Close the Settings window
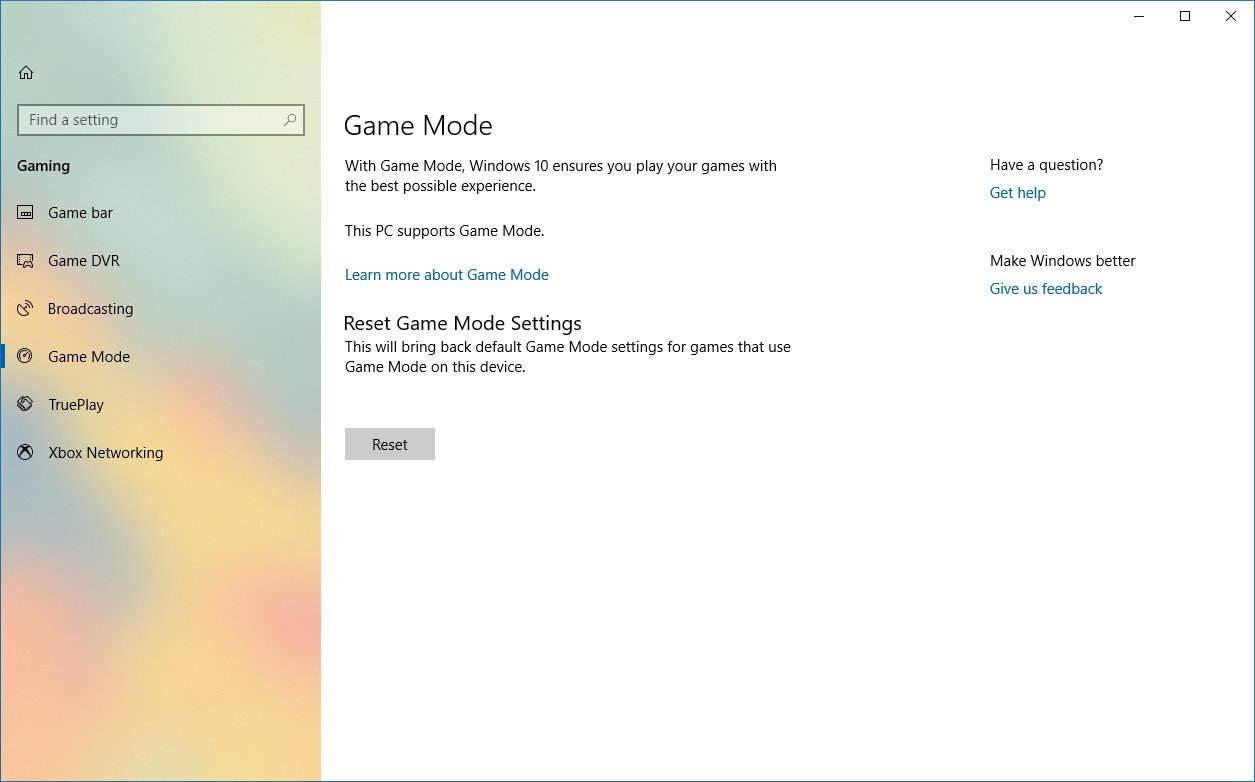 tap(1231, 16)
